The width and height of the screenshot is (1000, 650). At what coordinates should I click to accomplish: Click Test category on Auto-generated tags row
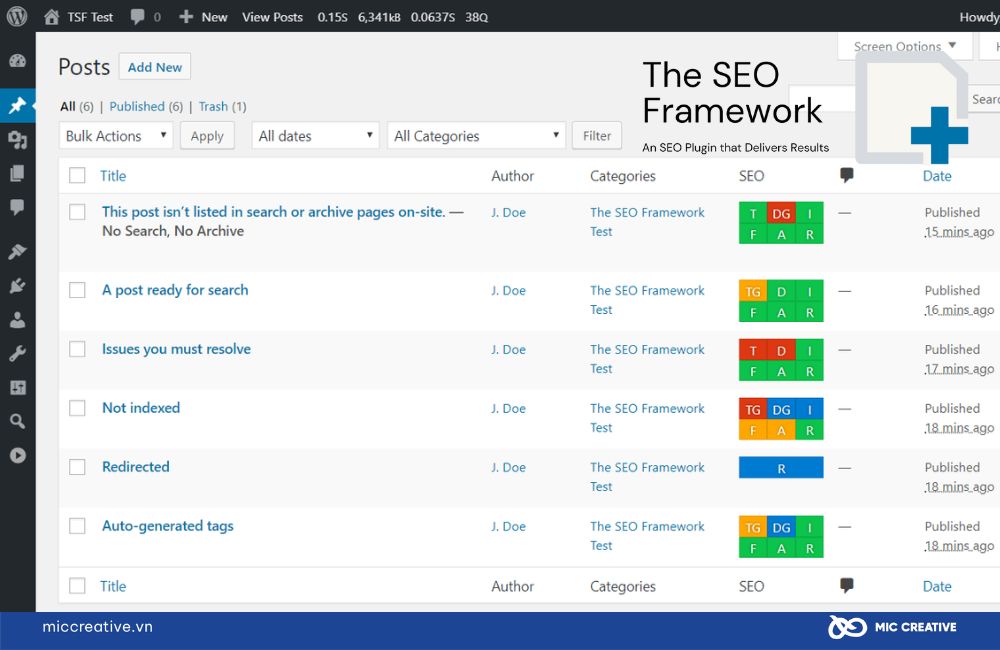pos(601,545)
